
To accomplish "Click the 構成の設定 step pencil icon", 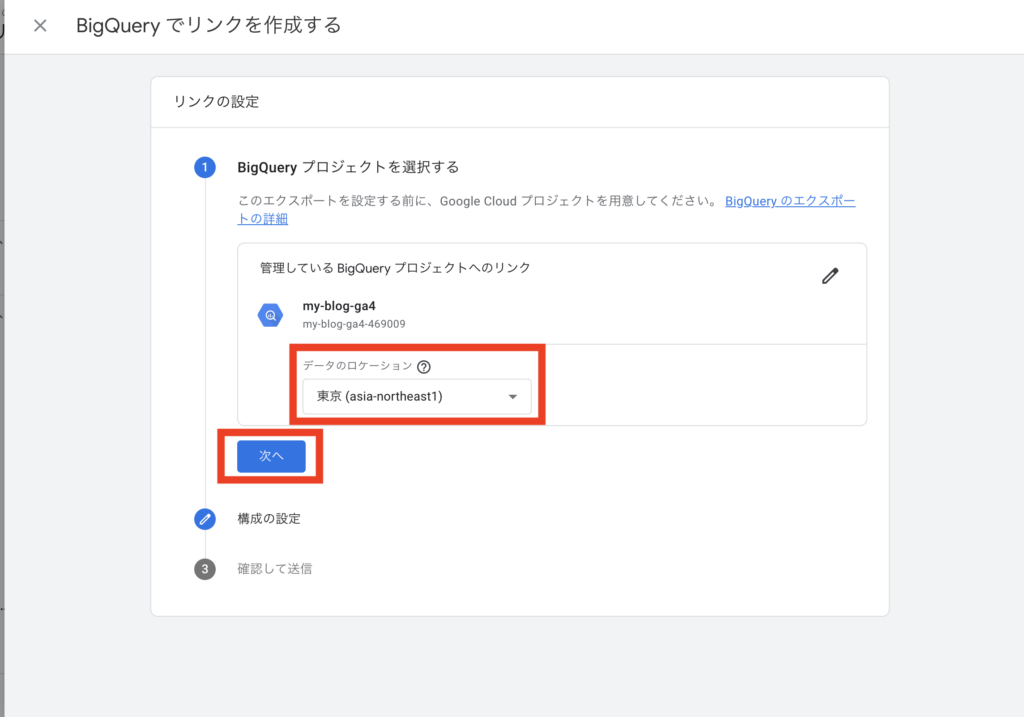I will coord(205,519).
